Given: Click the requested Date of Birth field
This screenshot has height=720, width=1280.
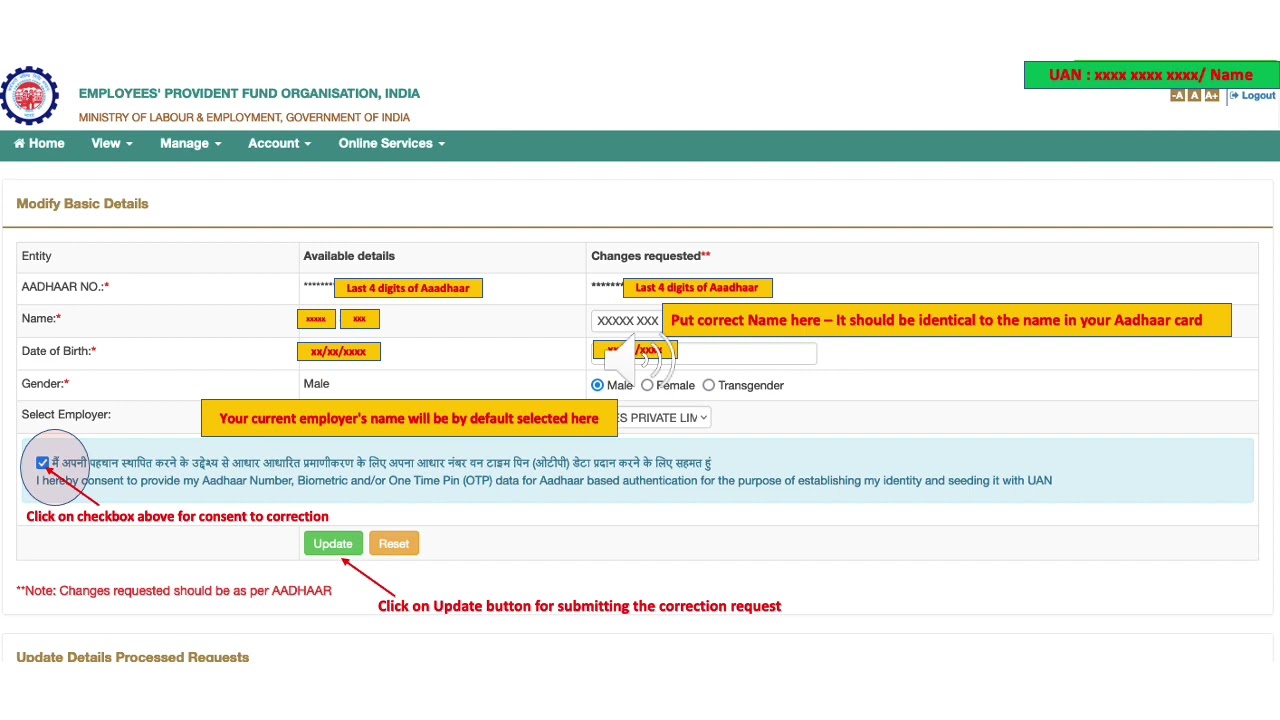Looking at the screenshot, I should point(704,352).
